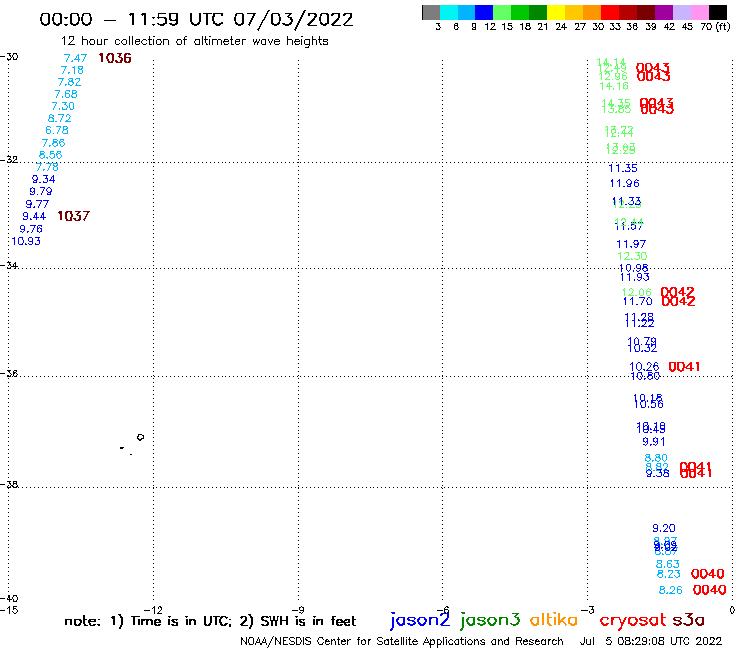740x650 pixels.
Task: Click the wave height 7.68
Action: 66,94
